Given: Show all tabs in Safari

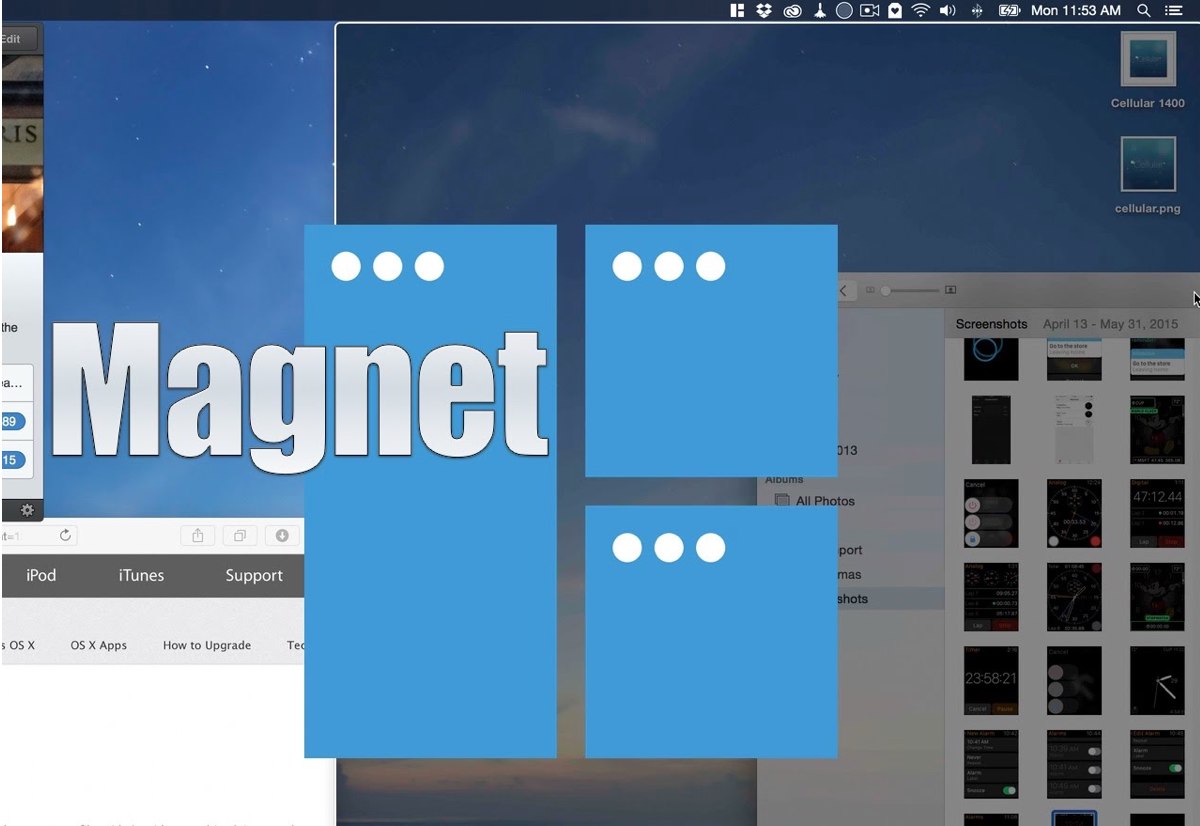Looking at the screenshot, I should point(240,536).
